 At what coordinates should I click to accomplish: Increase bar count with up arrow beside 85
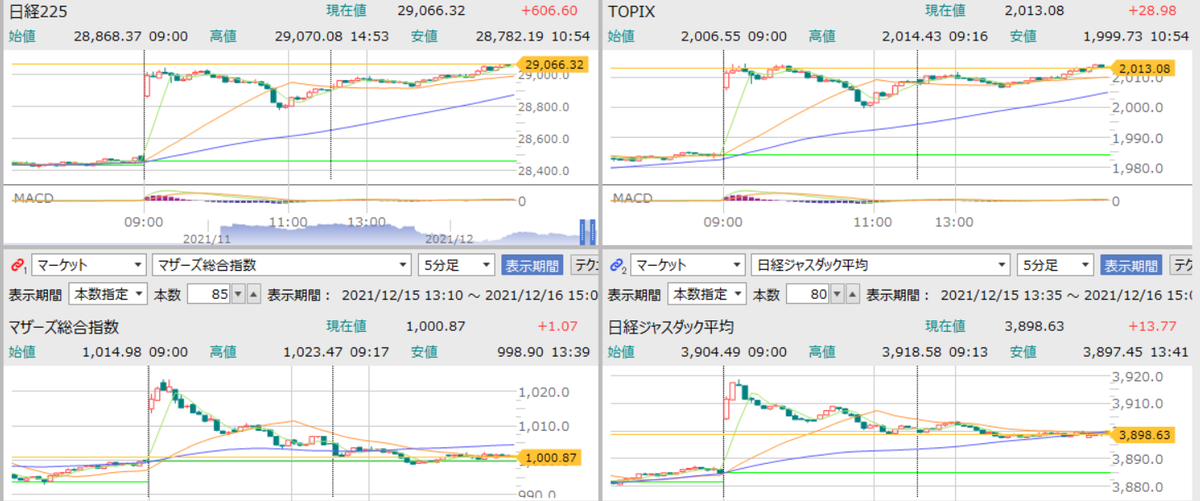coord(253,295)
